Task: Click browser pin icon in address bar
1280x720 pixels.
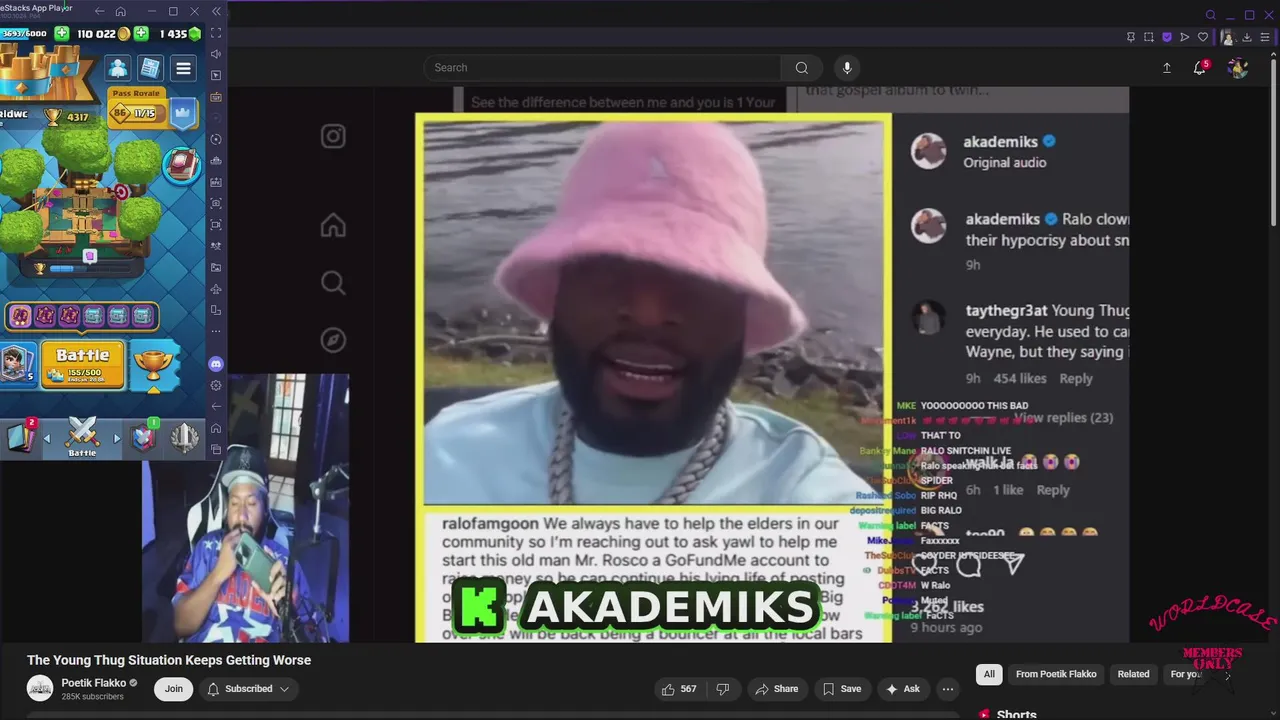Action: click(1131, 37)
